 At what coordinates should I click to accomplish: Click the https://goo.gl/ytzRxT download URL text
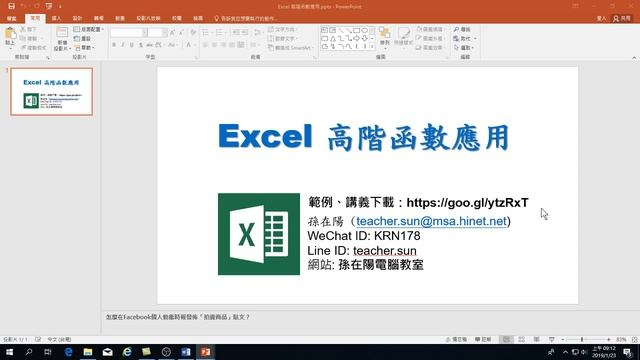(467, 203)
